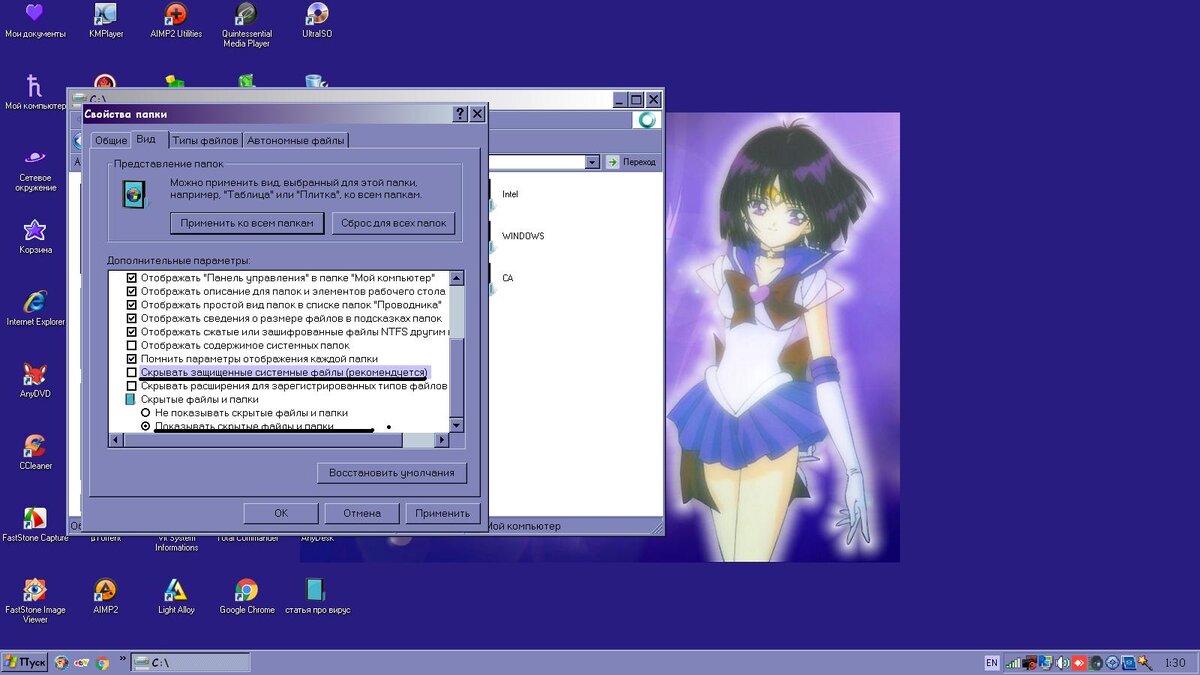Expand hidden Quick Launch items chevron
This screenshot has width=1200, height=675.
coord(123,659)
